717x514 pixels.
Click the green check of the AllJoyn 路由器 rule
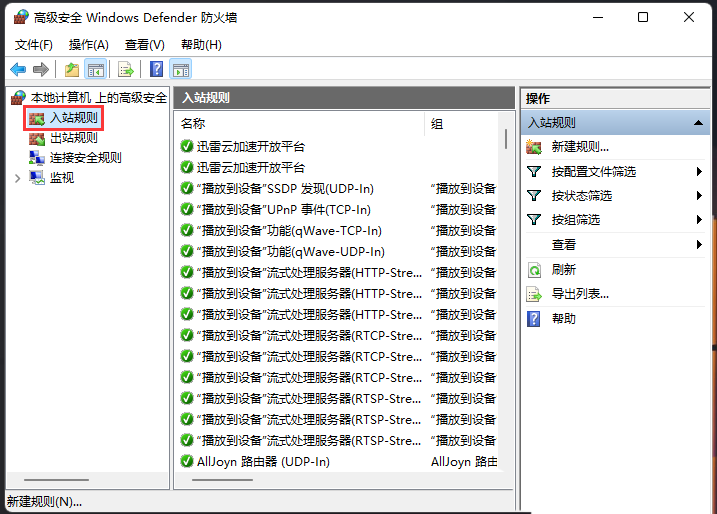tap(187, 461)
